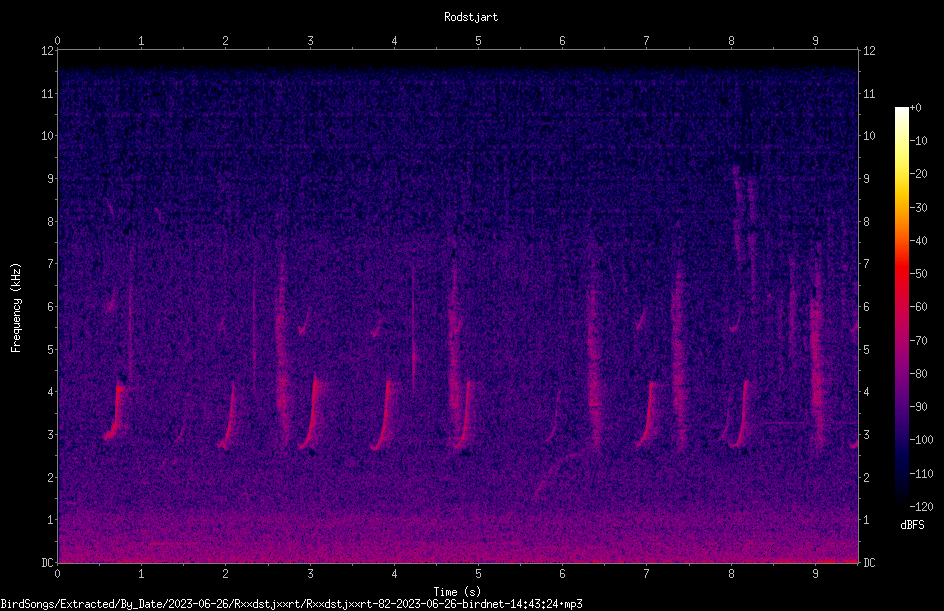Click the DC label on left frequency axis
Viewport: 944px width, 611px height.
click(47, 563)
